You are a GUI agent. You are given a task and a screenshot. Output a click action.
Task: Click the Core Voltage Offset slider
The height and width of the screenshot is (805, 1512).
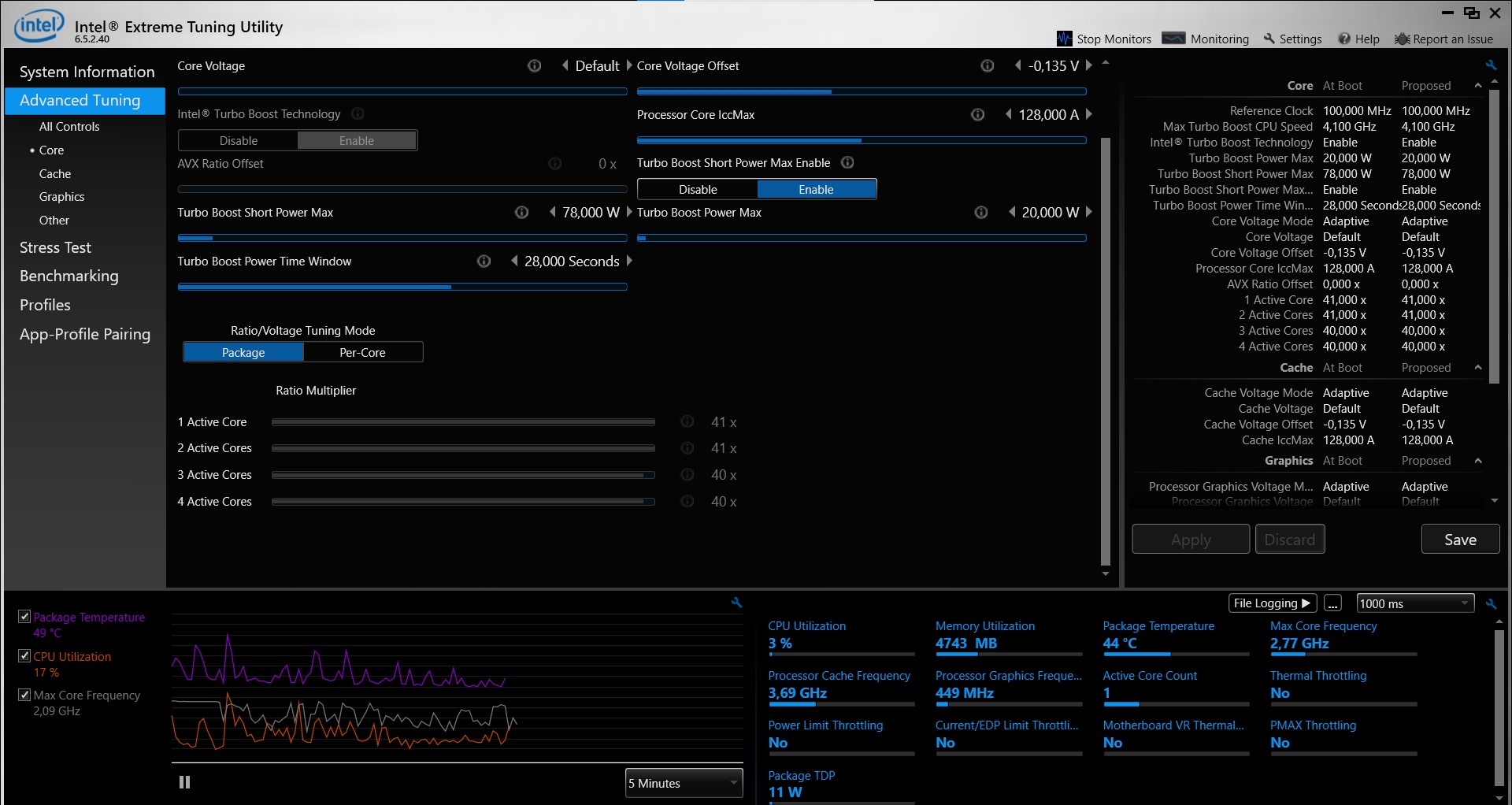862,92
